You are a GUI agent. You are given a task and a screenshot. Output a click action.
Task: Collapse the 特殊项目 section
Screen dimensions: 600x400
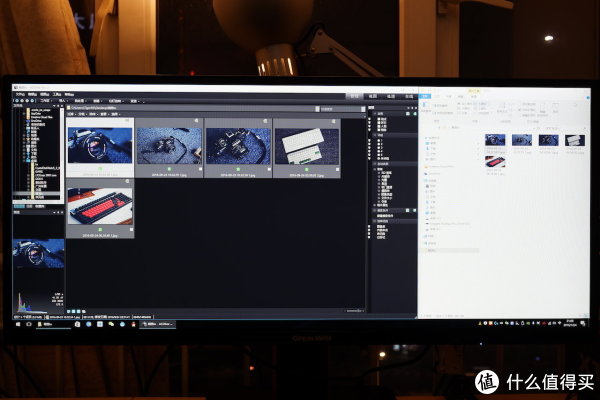[374, 221]
